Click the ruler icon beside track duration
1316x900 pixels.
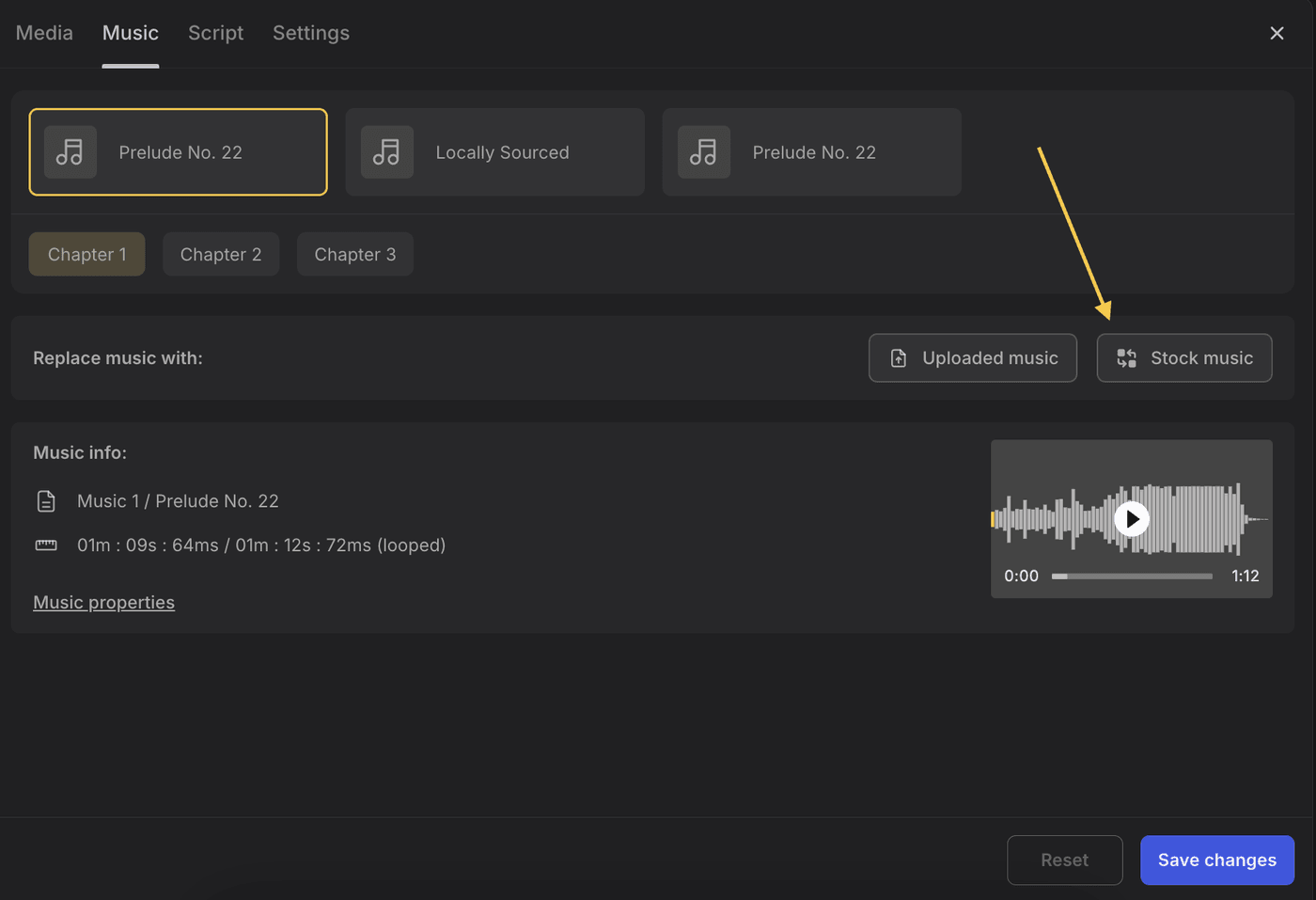click(46, 545)
